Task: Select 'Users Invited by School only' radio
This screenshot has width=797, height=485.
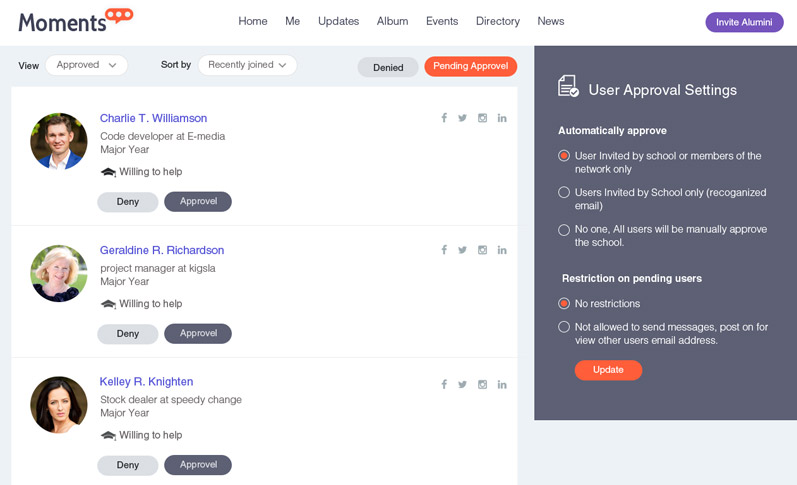Action: tap(564, 193)
